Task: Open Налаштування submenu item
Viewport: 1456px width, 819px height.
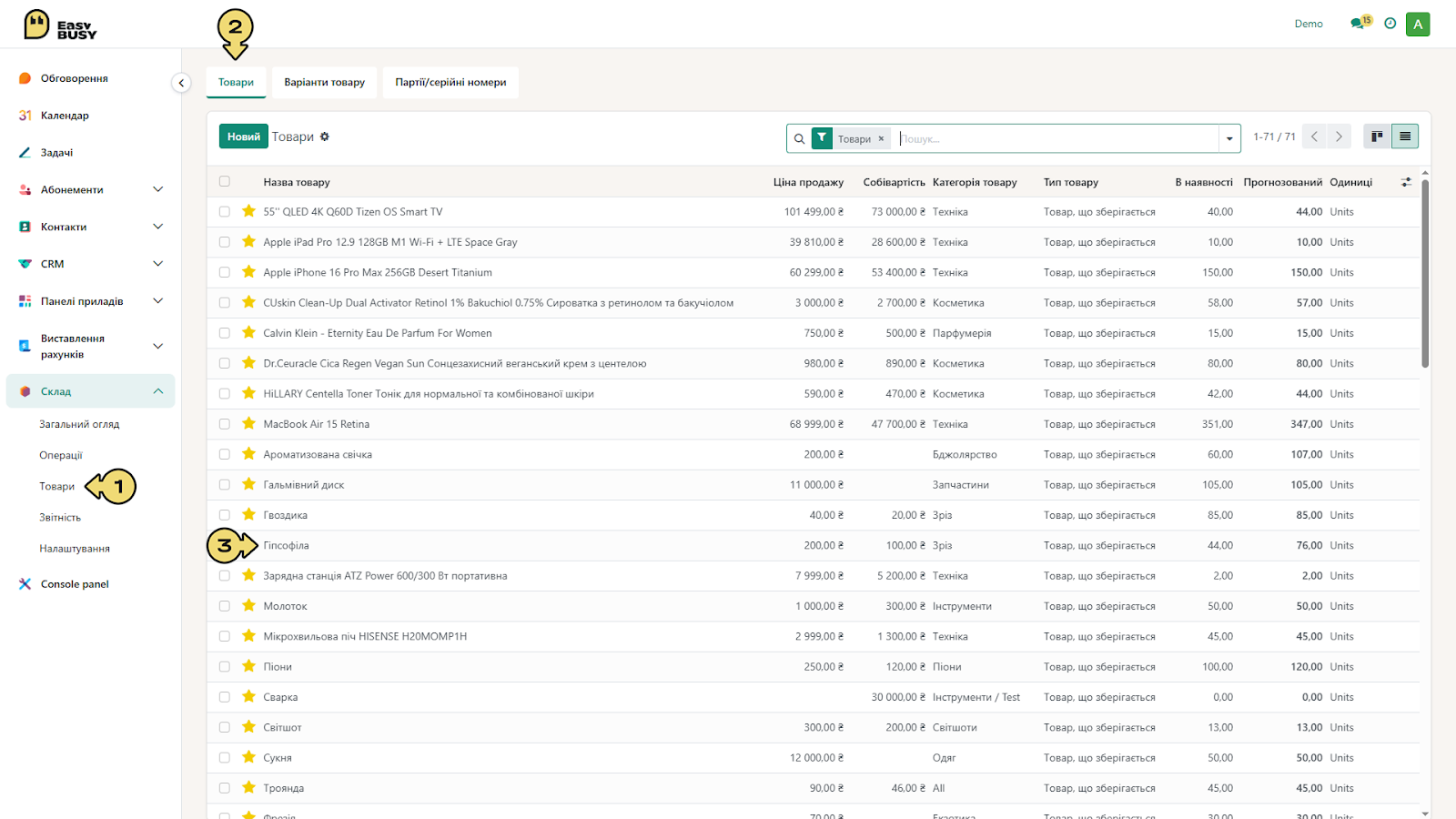Action: click(x=75, y=548)
